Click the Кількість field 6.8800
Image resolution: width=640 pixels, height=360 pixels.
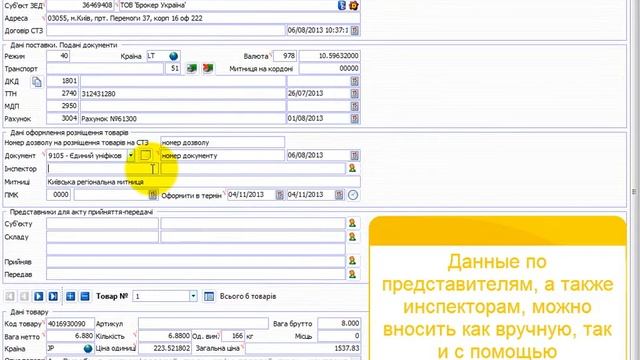click(x=164, y=336)
